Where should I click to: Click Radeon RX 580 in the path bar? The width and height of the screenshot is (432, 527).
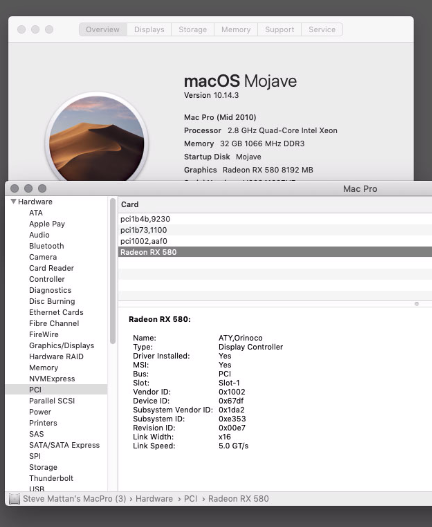[239, 499]
